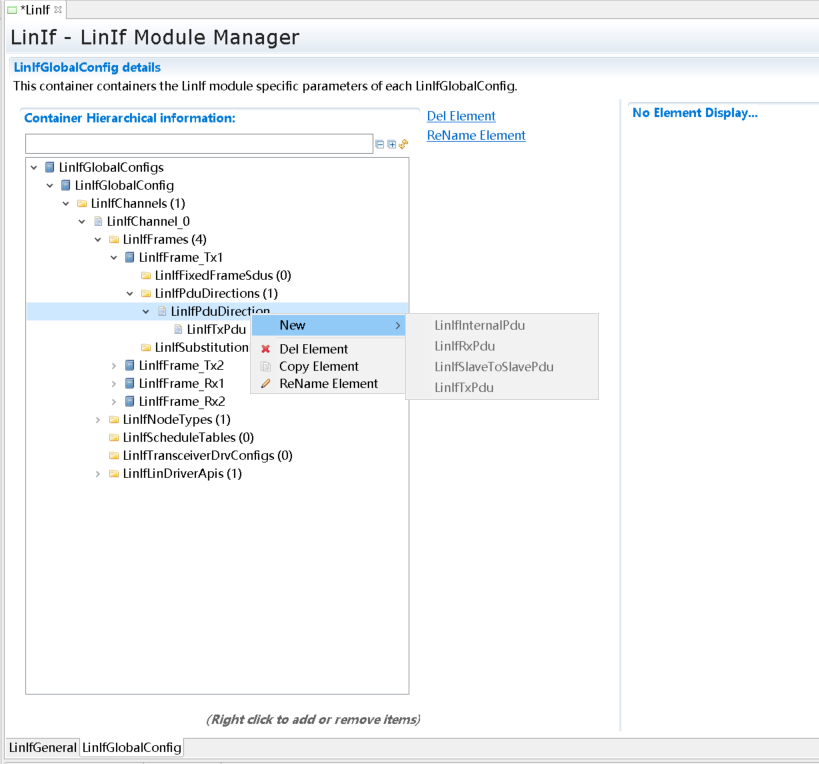819x764 pixels.
Task: Collapse the LinIfFrames folder
Action: [x=98, y=239]
